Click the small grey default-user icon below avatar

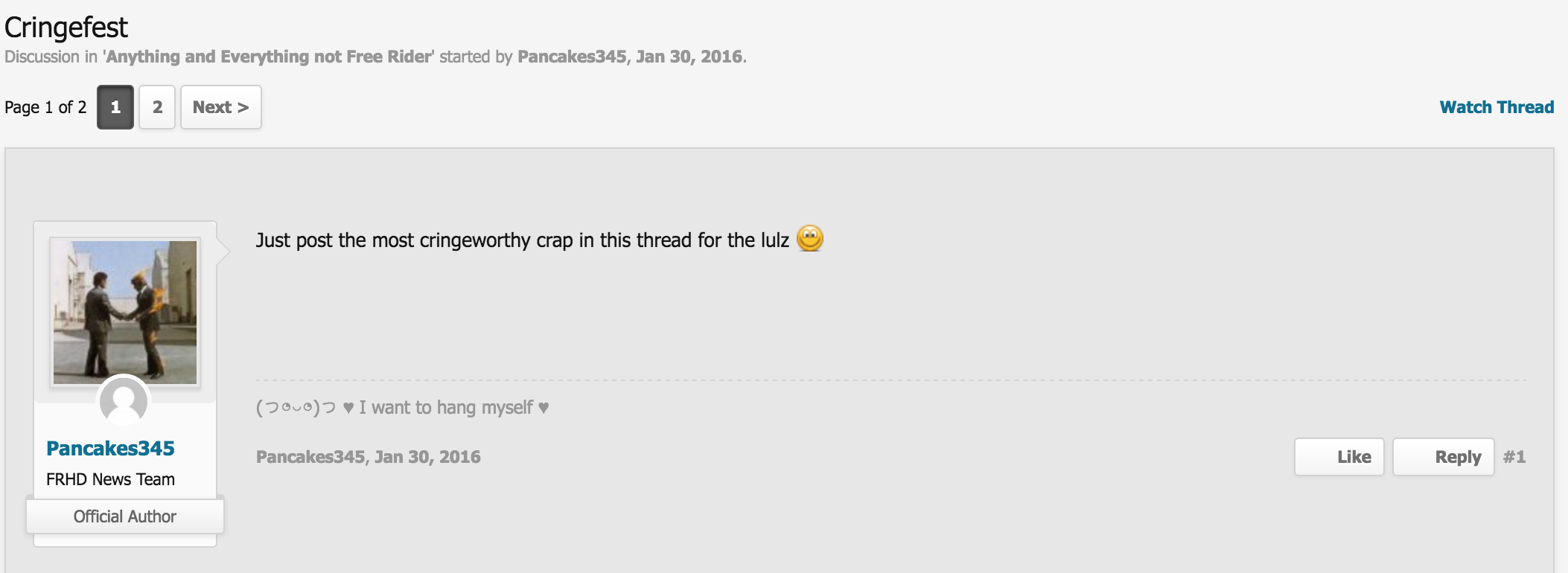coord(124,400)
